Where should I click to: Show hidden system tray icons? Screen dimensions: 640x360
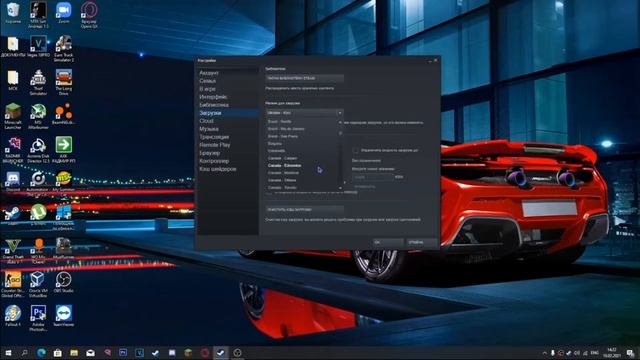click(x=544, y=353)
